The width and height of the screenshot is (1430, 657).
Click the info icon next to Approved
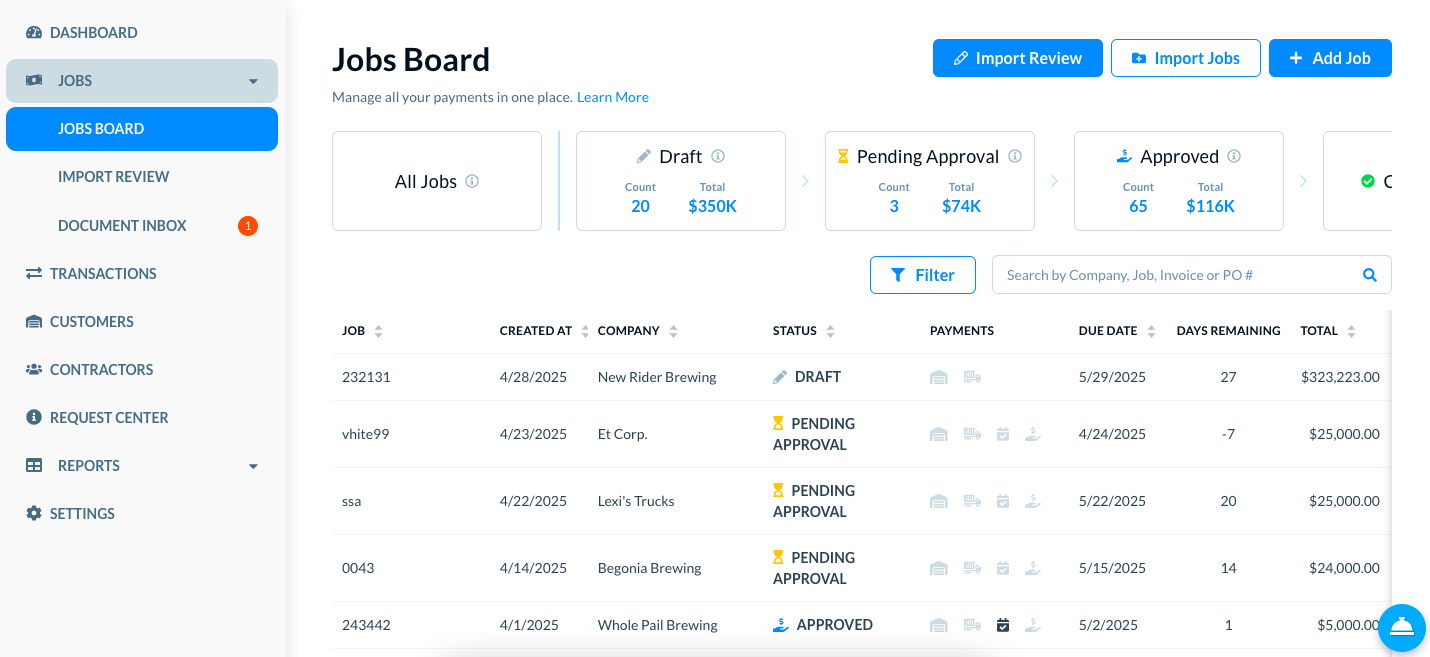[1234, 156]
